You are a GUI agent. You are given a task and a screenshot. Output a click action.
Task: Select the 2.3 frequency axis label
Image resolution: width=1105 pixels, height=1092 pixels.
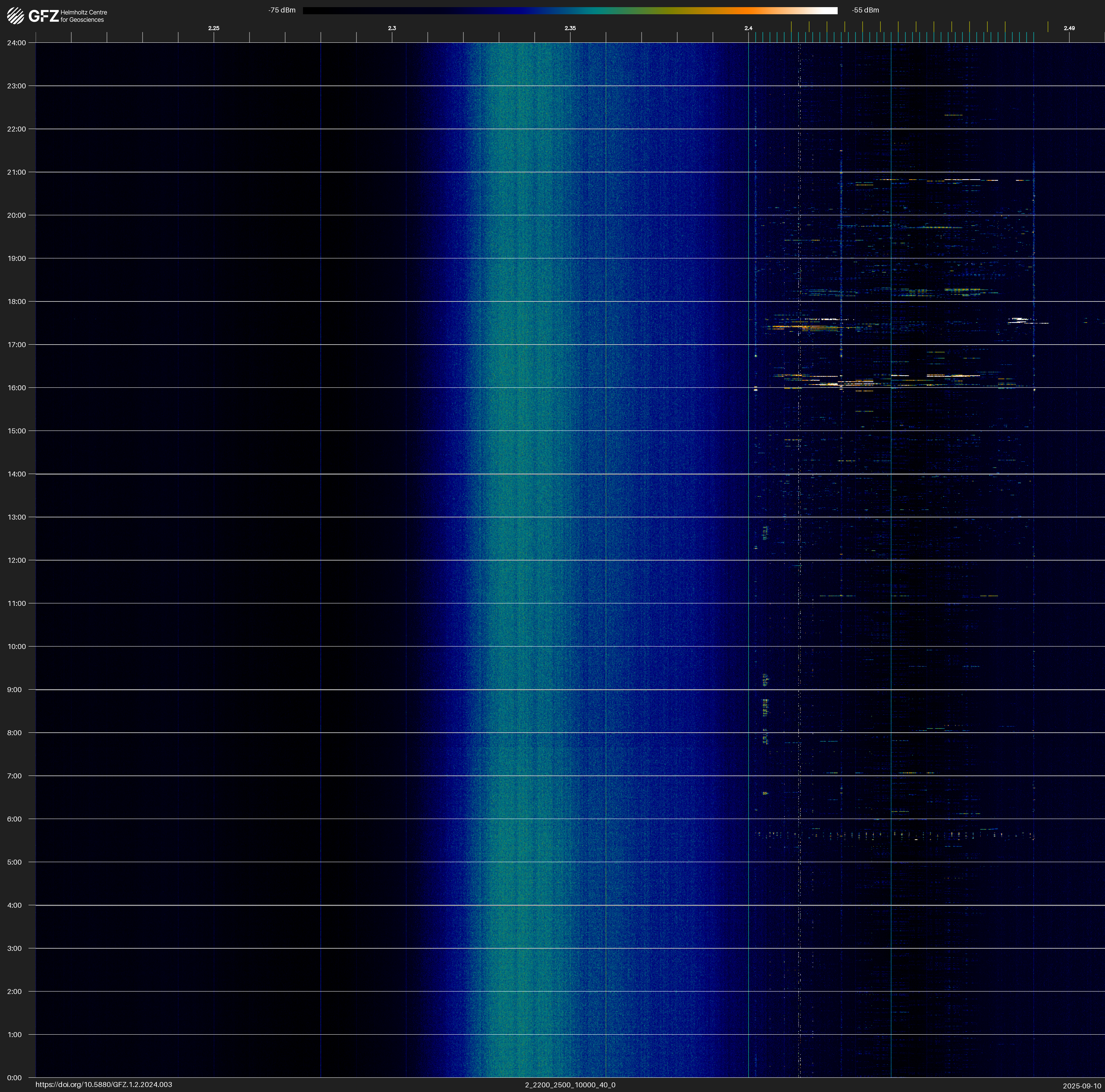(x=392, y=28)
